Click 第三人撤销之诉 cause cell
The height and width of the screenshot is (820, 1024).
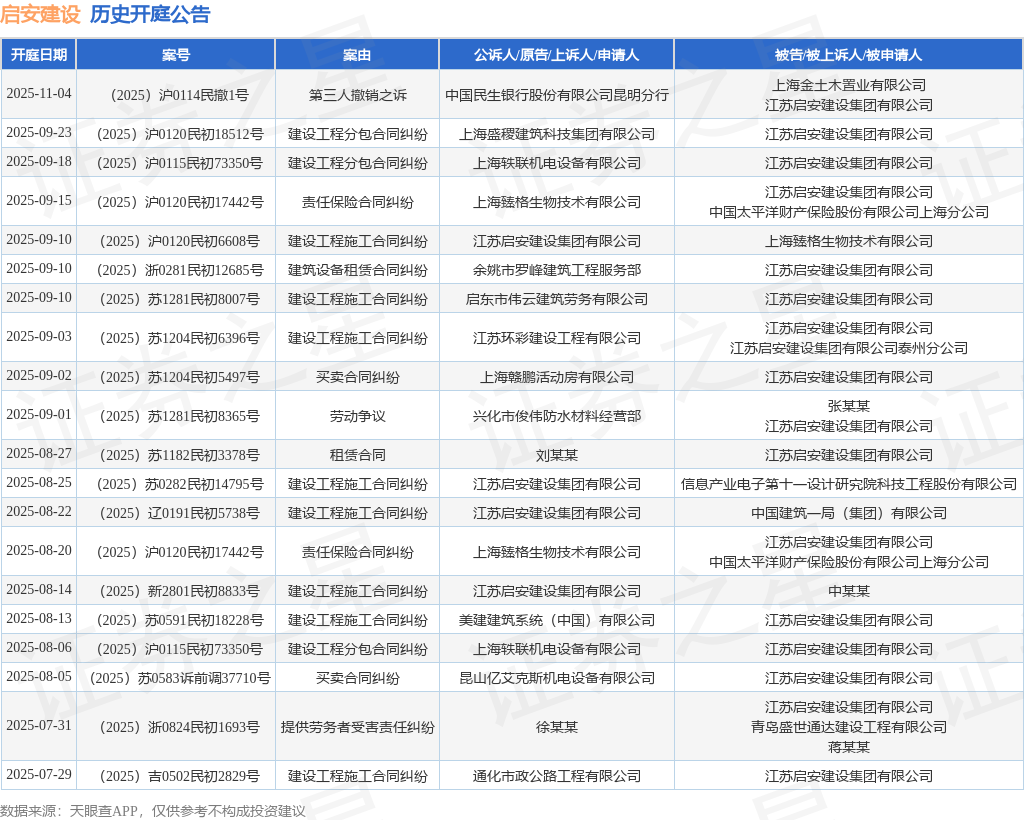click(357, 95)
